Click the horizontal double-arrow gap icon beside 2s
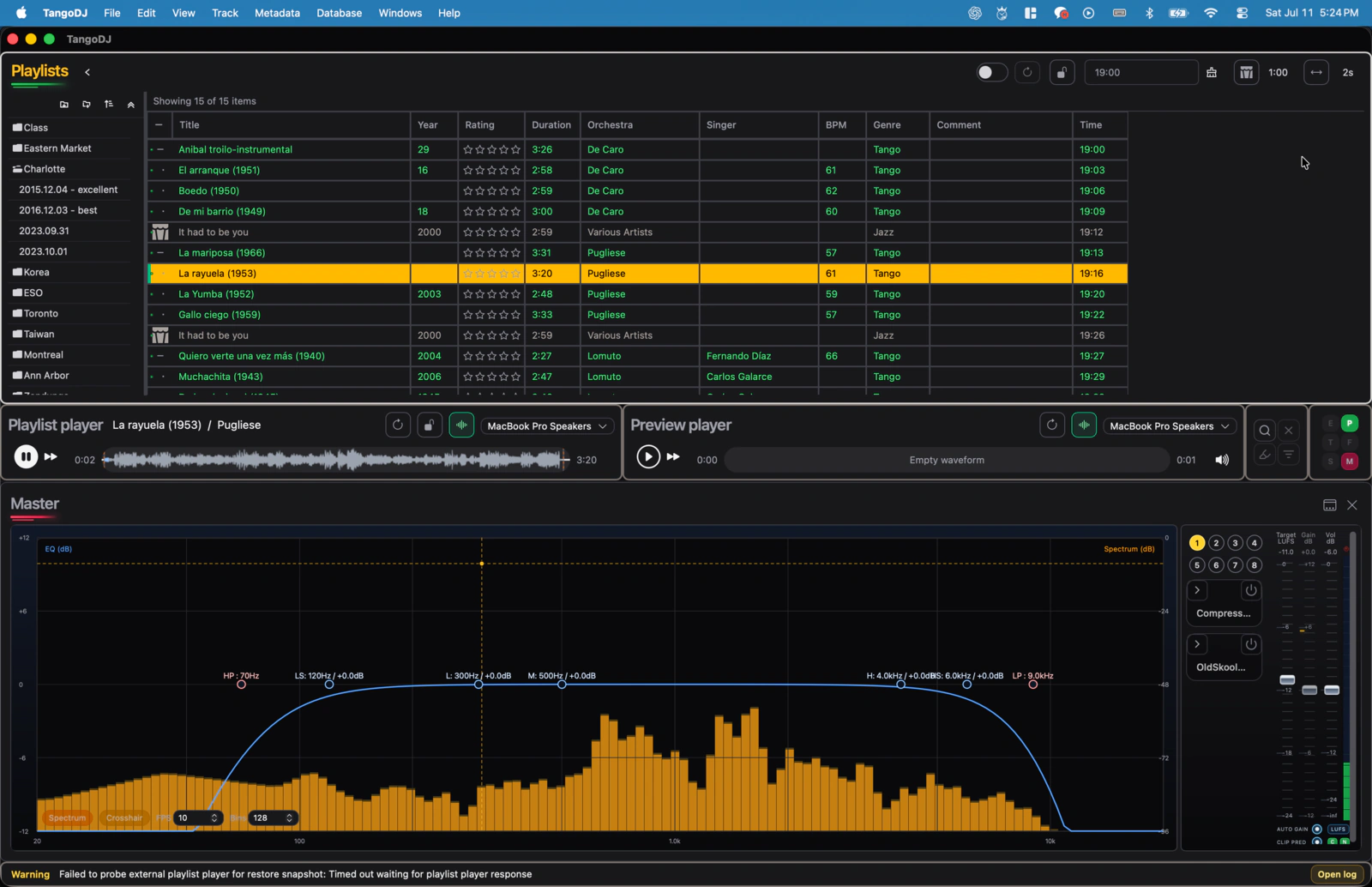The width and height of the screenshot is (1372, 887). point(1316,73)
